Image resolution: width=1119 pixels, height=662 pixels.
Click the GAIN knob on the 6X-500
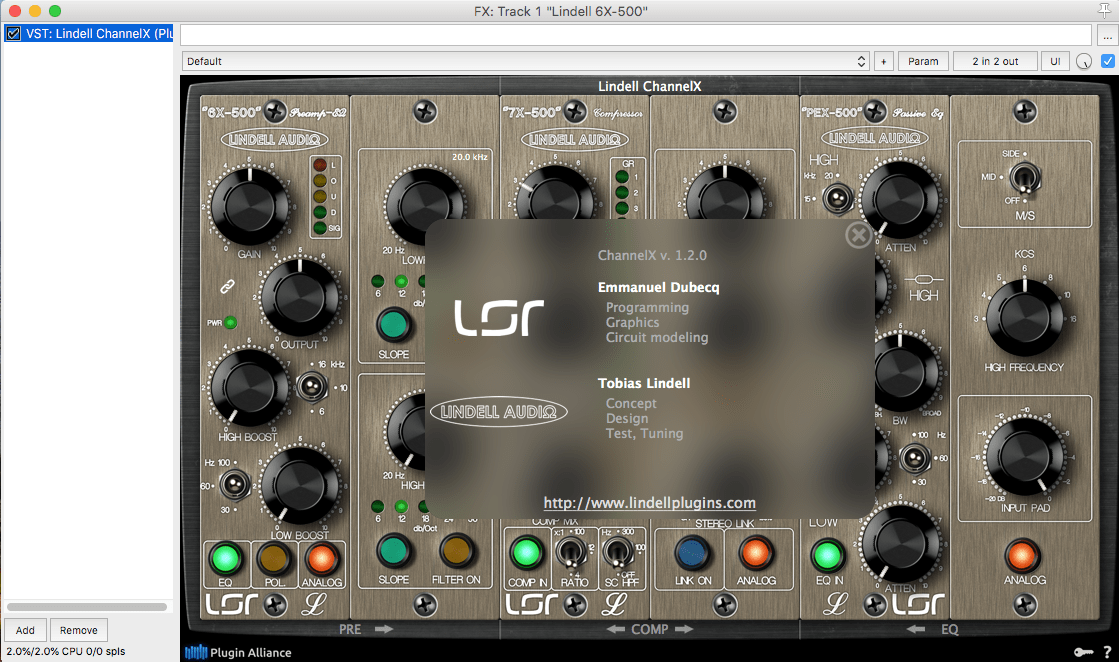(x=249, y=206)
